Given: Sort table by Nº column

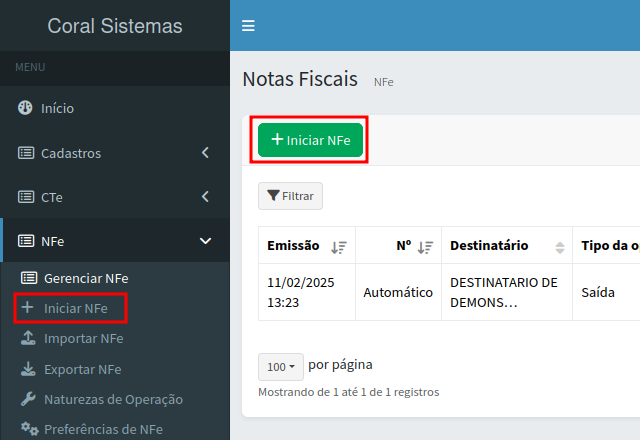Looking at the screenshot, I should pos(425,246).
